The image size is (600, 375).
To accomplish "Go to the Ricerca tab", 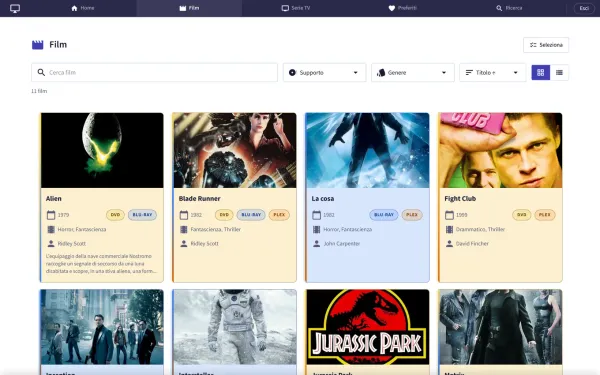I will coord(509,8).
